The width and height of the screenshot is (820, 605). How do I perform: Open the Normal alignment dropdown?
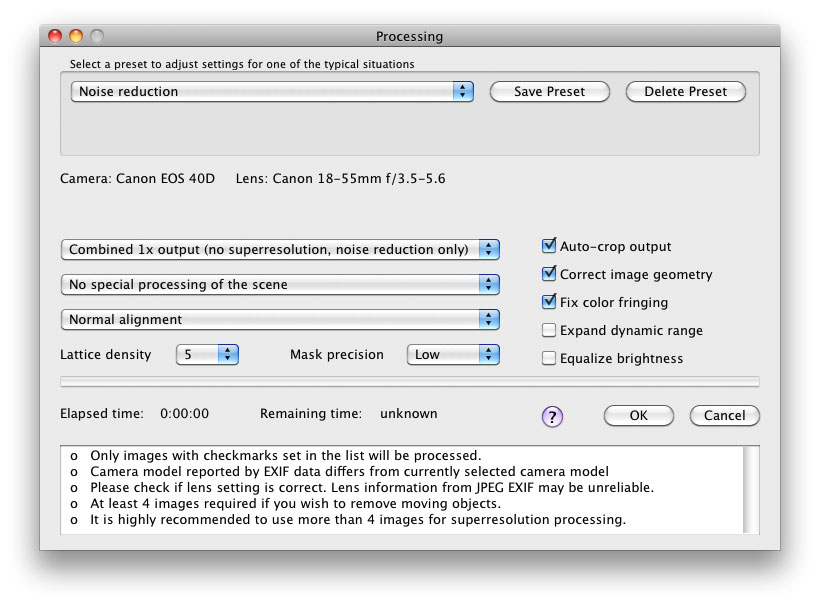pos(280,319)
